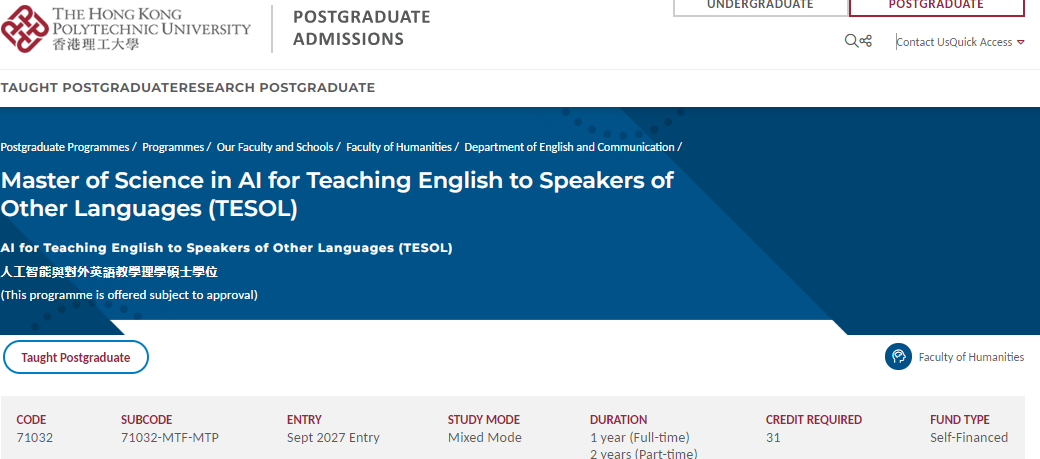Open Faculty of Humanities breadcrumb

(x=399, y=147)
